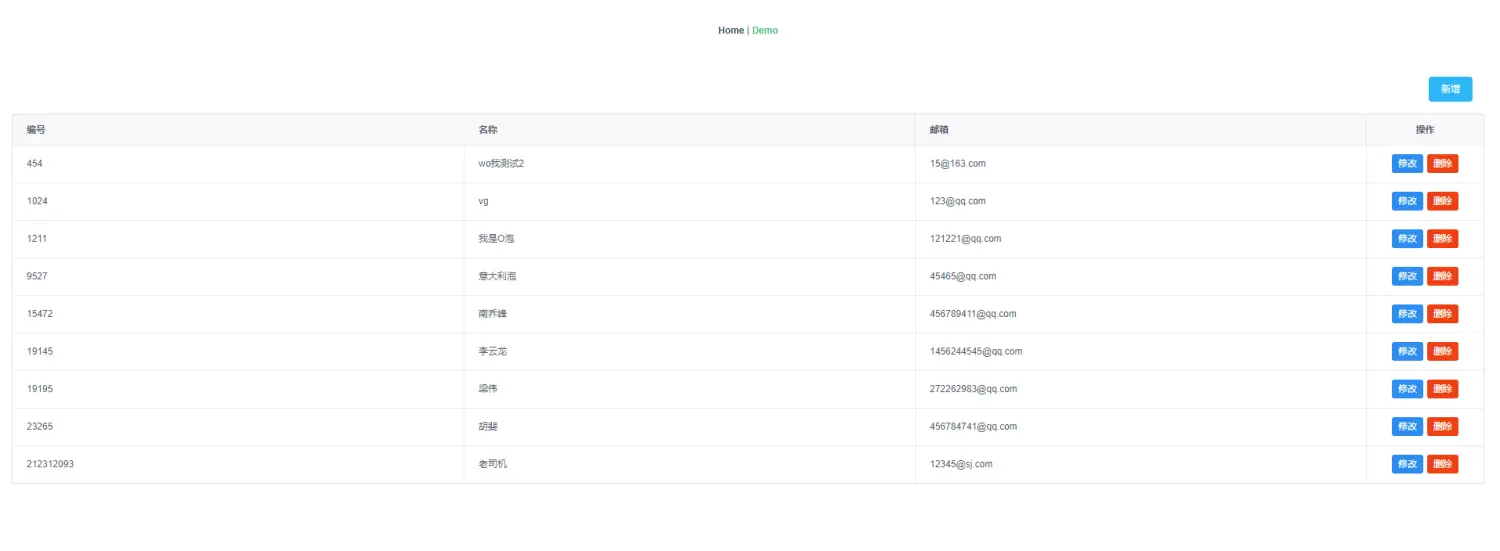Delete 李云龙's row with 删除
The height and width of the screenshot is (551, 1500).
(x=1442, y=351)
